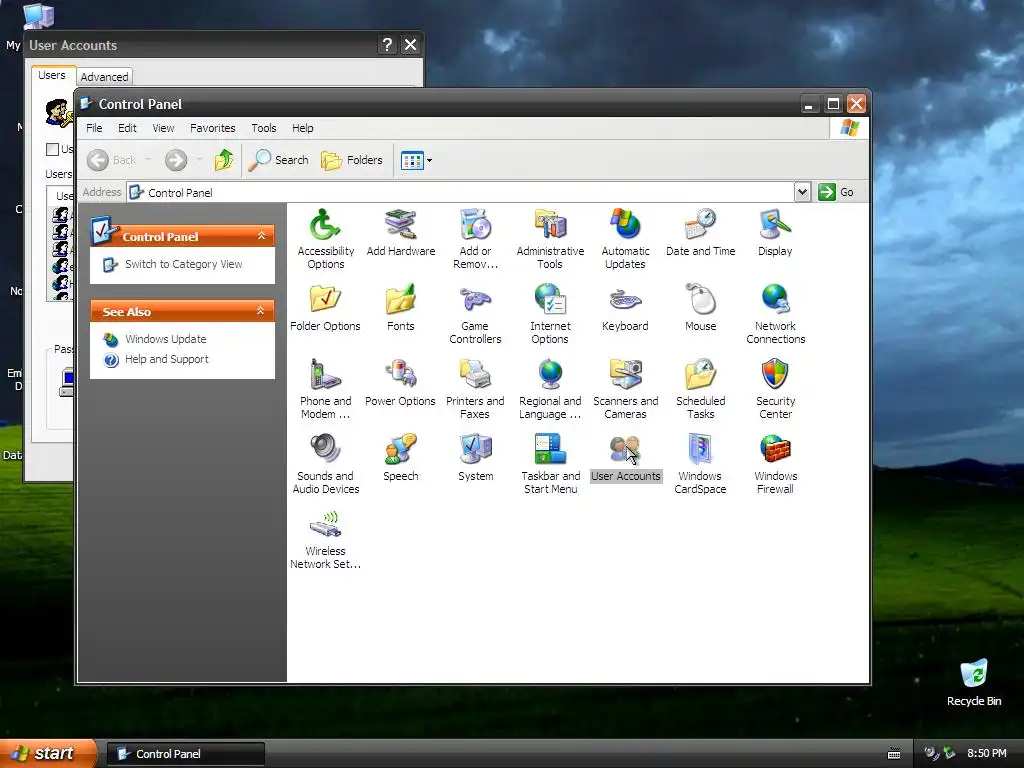Open the Windows Update link
1024x768 pixels.
click(166, 339)
